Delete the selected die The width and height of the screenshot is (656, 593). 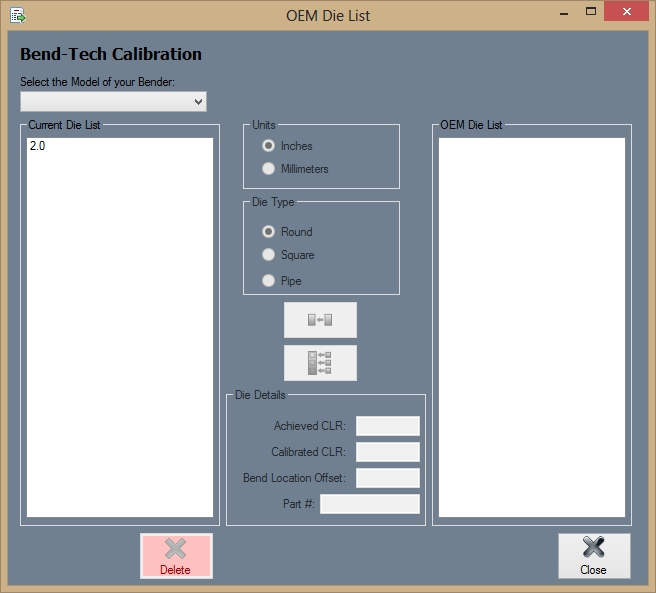pos(176,556)
